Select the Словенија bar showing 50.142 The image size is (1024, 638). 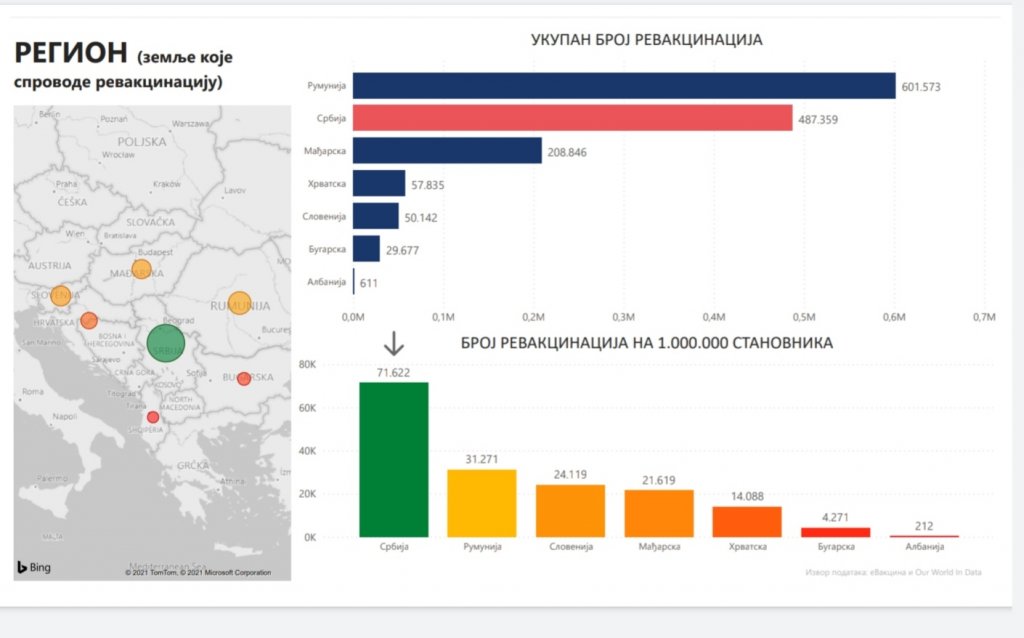pyautogui.click(x=376, y=216)
